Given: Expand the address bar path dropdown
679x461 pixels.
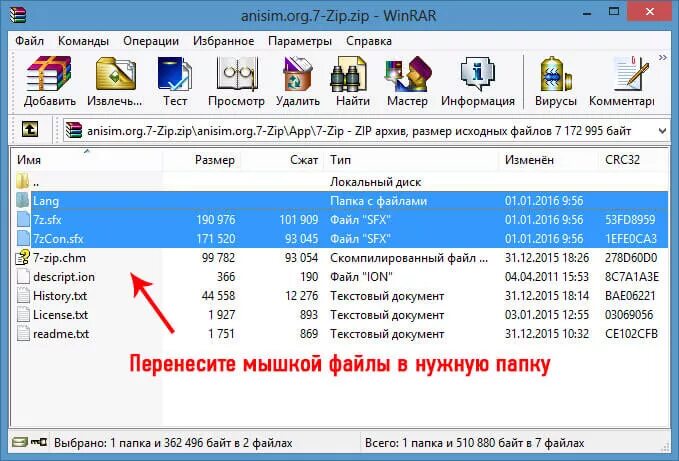Looking at the screenshot, I should point(662,131).
